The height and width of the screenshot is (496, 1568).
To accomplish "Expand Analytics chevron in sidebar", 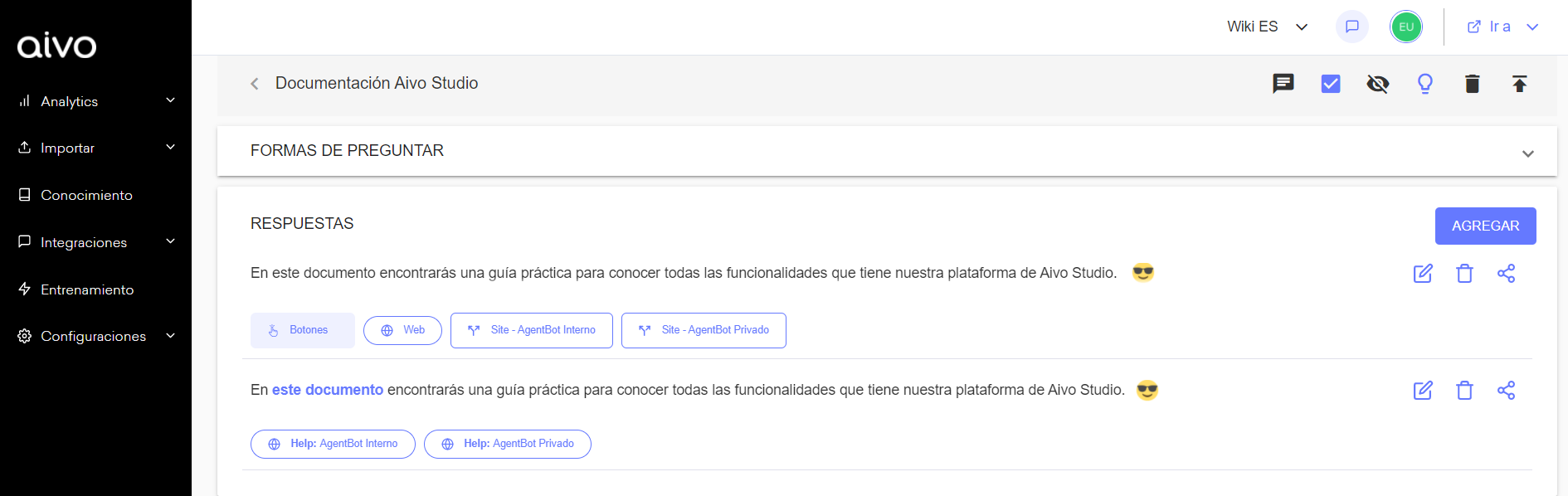I will (x=170, y=100).
